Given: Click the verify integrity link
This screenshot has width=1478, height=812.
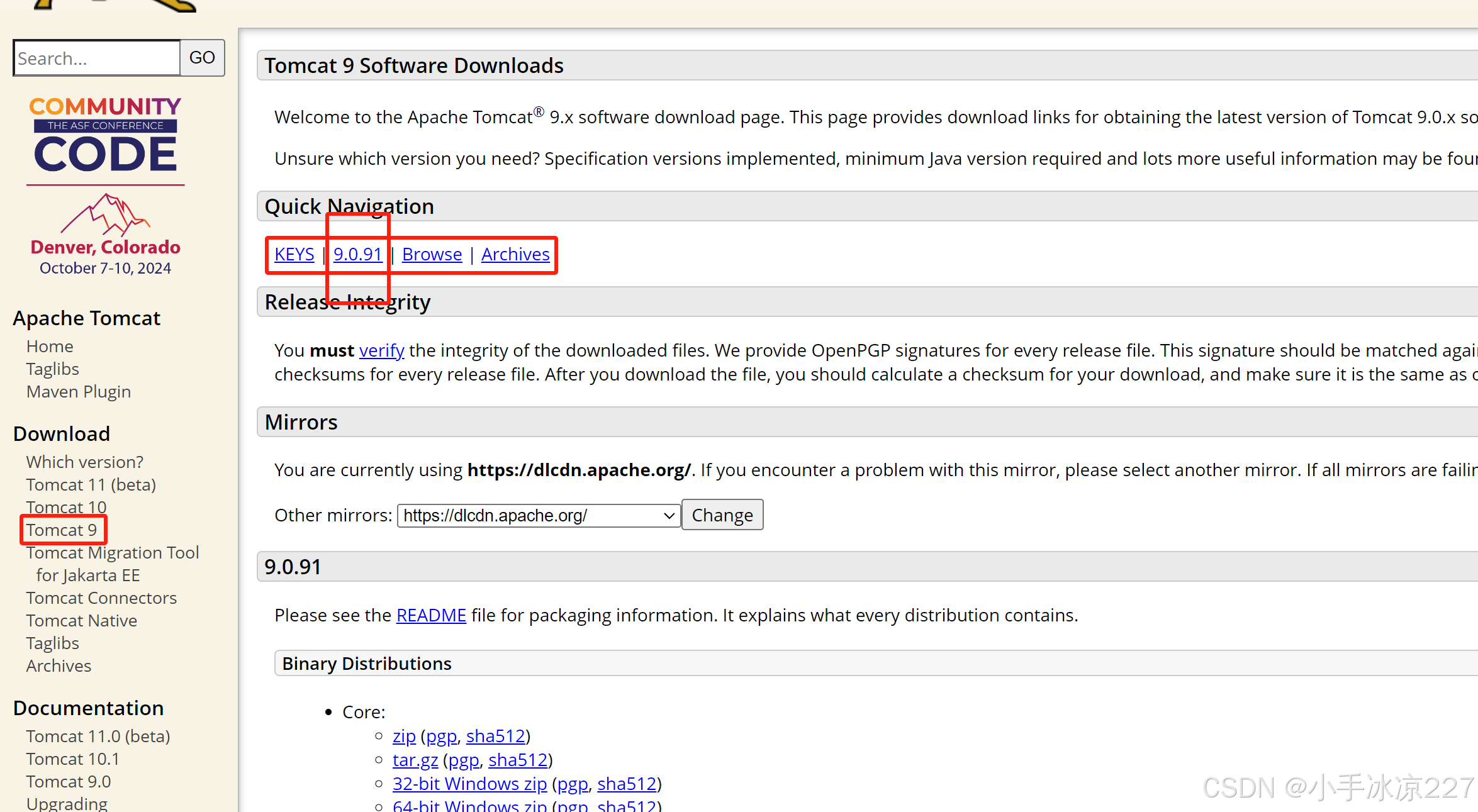Looking at the screenshot, I should click(x=381, y=350).
